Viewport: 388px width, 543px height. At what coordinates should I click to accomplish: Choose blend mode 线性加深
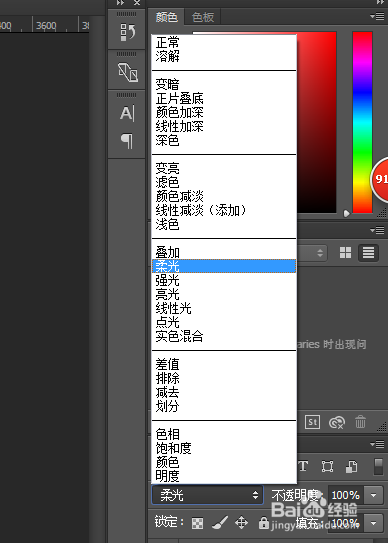pos(224,126)
